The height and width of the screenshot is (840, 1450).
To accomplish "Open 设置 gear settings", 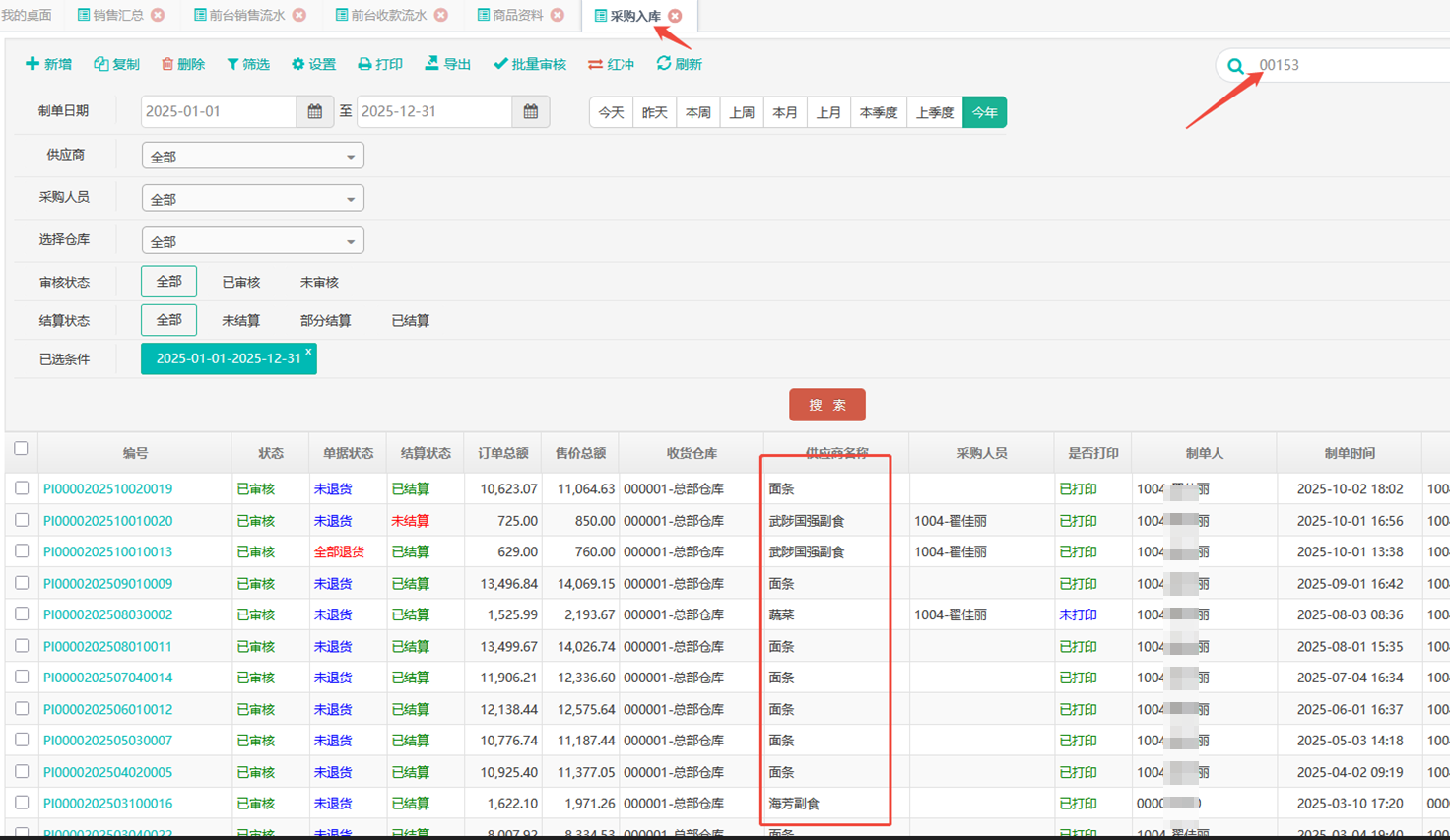I will click(298, 64).
